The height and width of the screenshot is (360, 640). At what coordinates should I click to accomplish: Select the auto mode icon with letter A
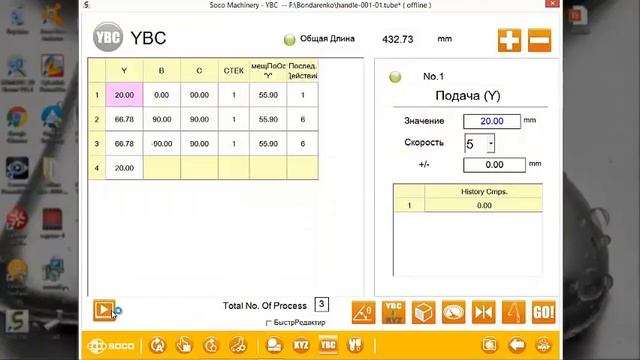(x=157, y=345)
